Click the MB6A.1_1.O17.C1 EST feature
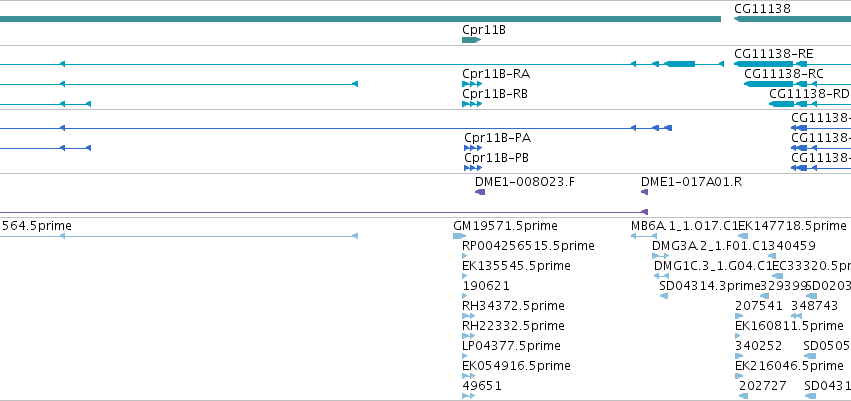 644,236
